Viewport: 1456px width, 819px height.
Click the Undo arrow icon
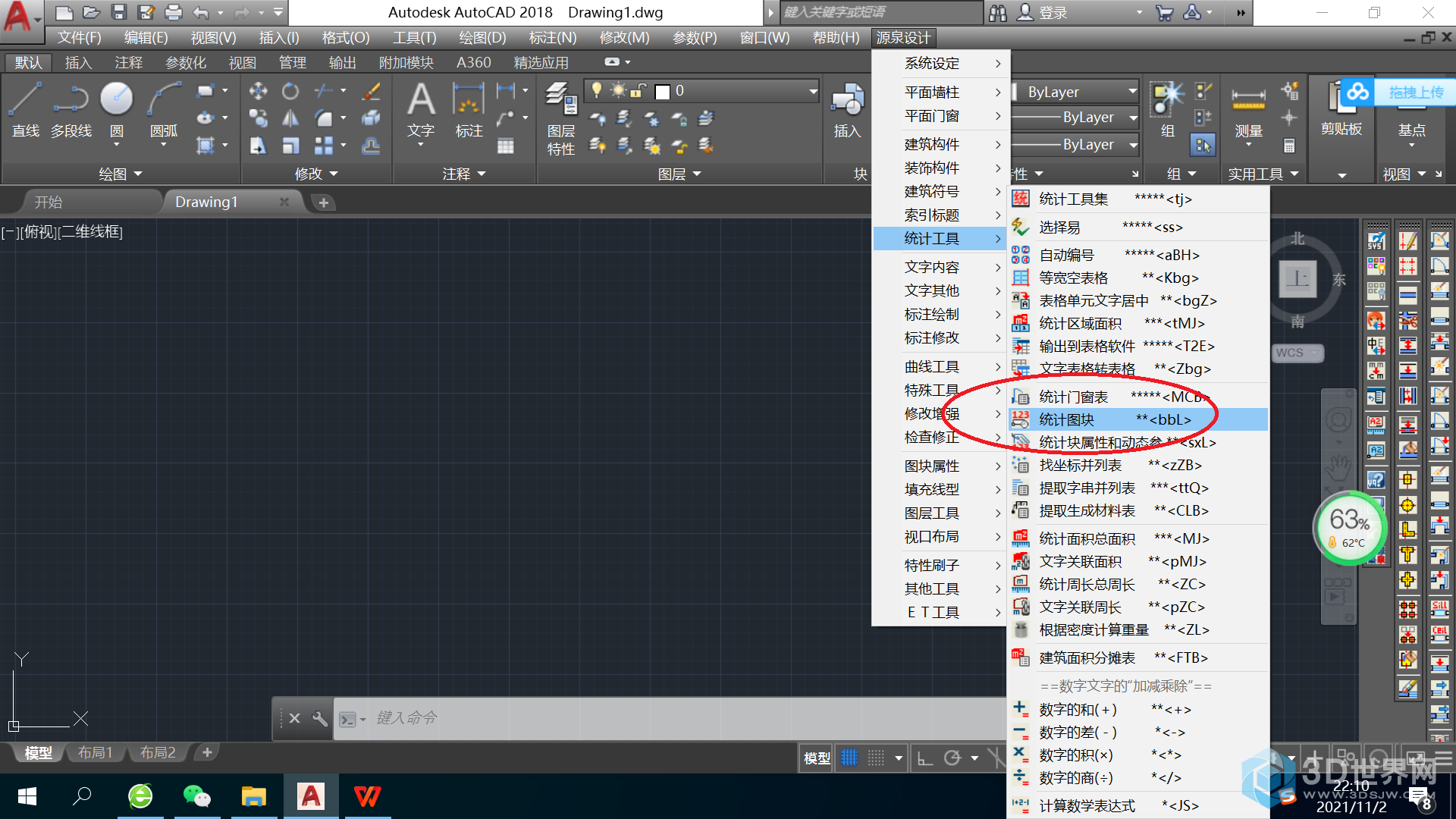[x=201, y=12]
